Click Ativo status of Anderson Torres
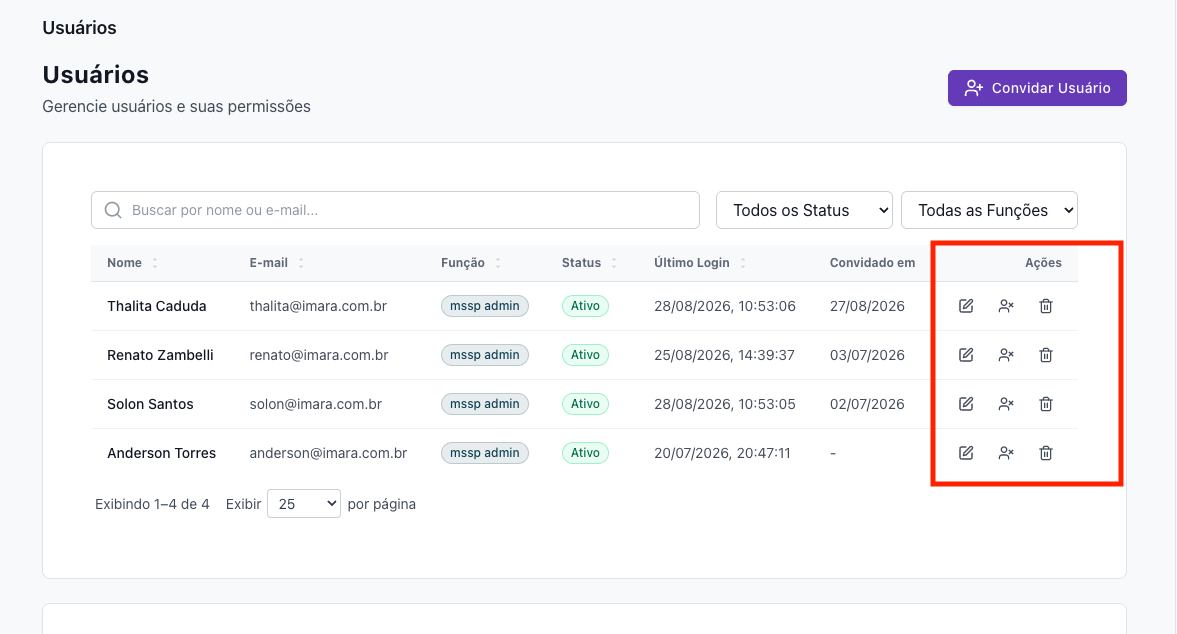1177x634 pixels. pos(585,453)
